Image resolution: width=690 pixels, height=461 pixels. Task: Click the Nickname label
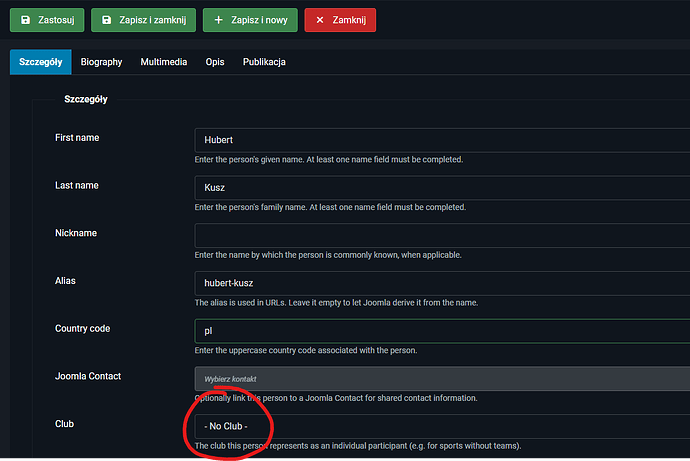(76, 233)
